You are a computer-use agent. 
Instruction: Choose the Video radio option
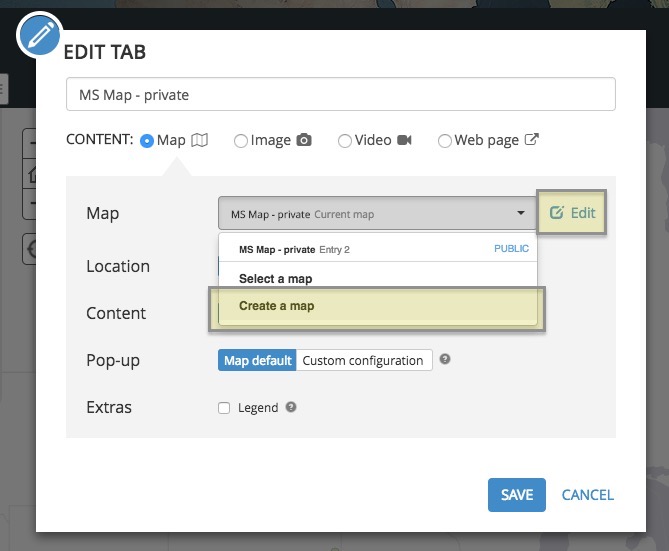(344, 141)
